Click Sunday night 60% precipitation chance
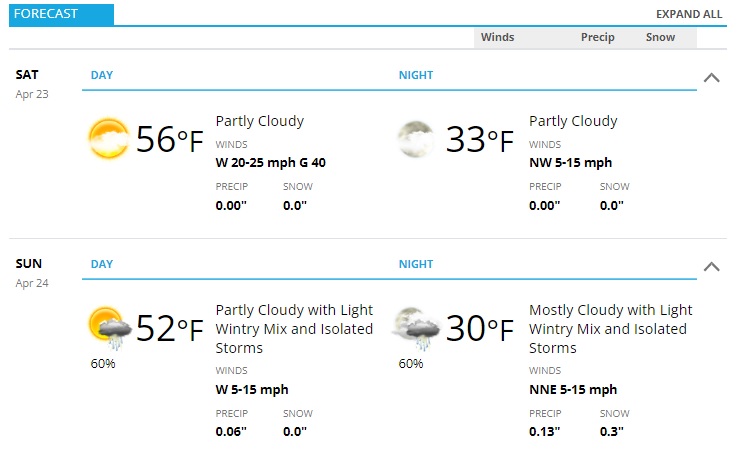 [x=411, y=364]
